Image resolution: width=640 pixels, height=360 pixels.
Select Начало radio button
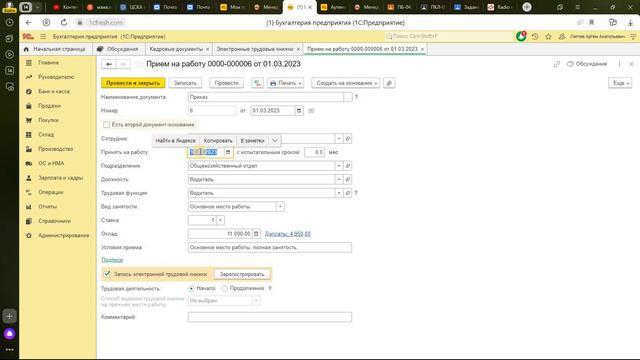click(x=191, y=288)
